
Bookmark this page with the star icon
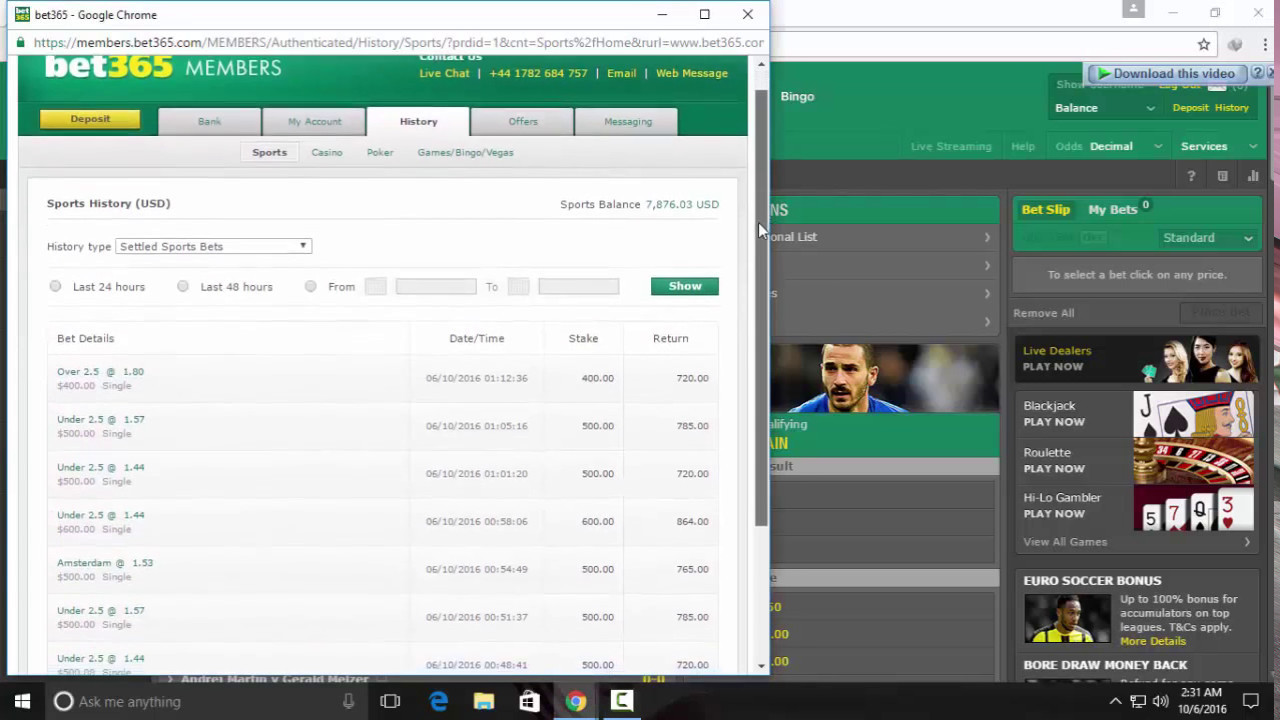[x=1204, y=44]
